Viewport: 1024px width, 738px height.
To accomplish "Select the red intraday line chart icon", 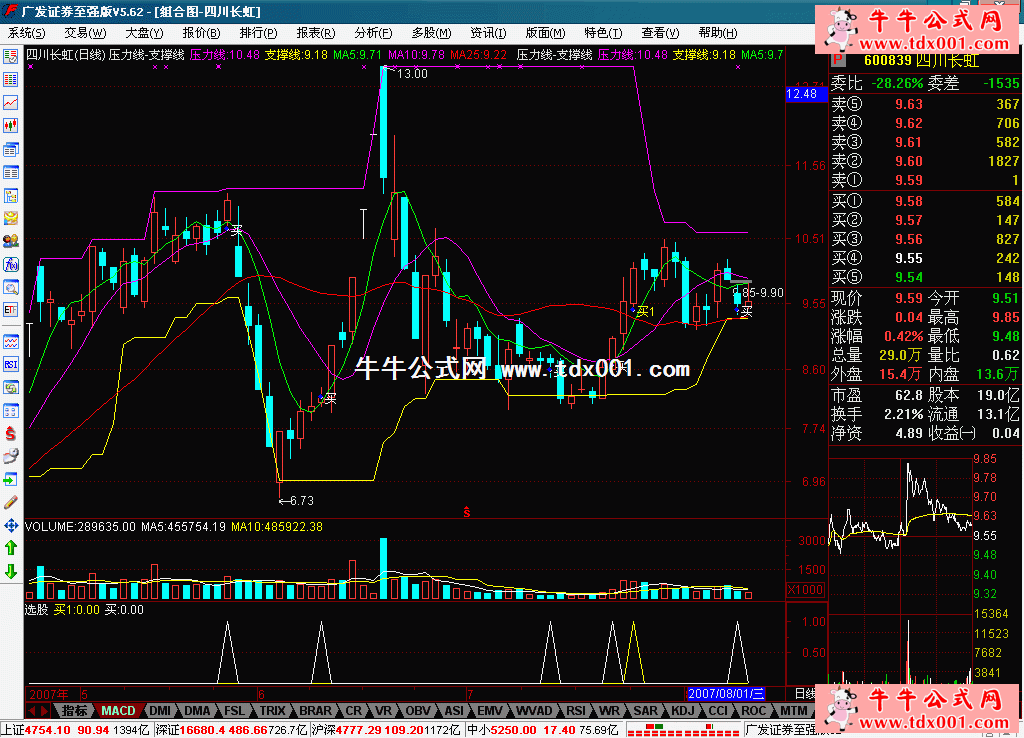I will (10, 103).
